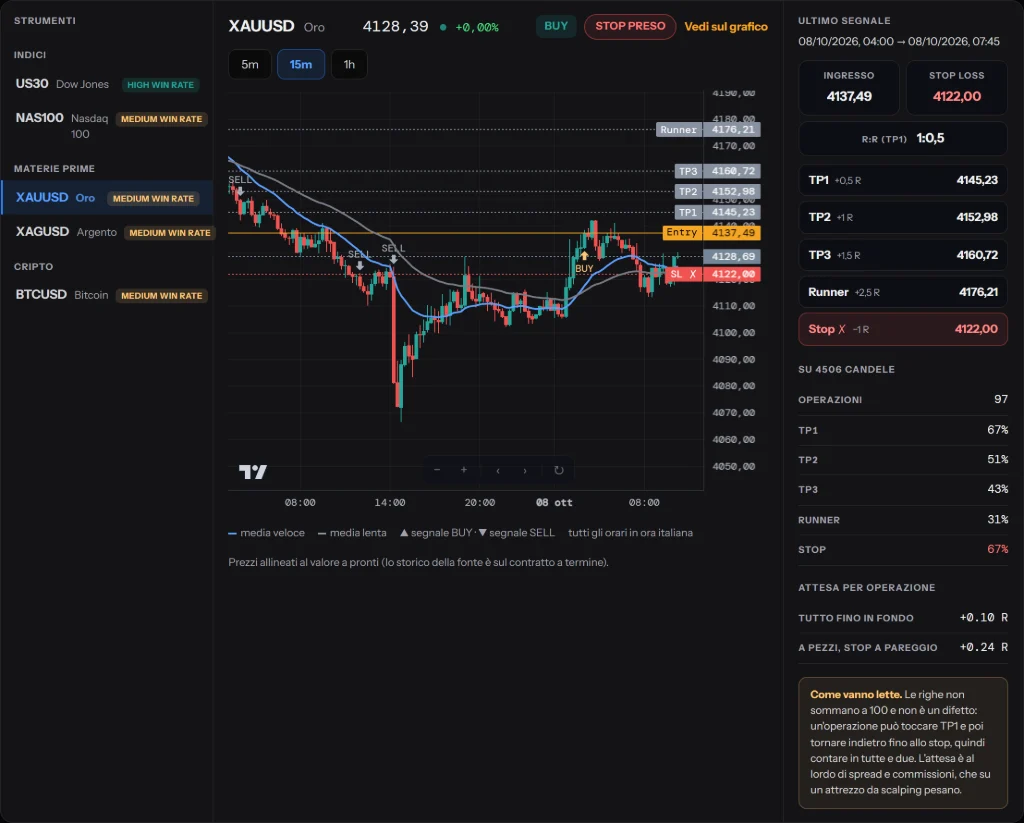Image resolution: width=1024 pixels, height=823 pixels.
Task: Open XAGUSD Argento instrument
Action: pos(107,232)
